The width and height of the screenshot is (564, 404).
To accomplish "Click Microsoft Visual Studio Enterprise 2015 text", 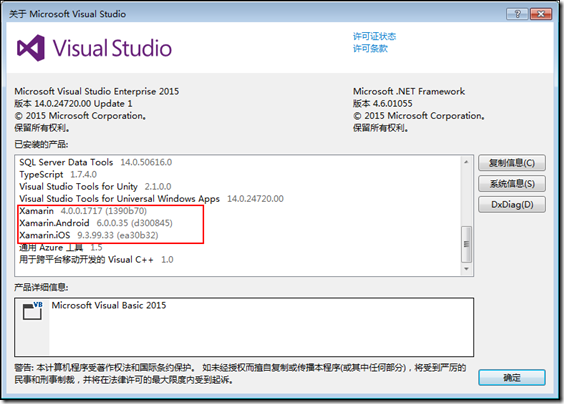I will pos(96,91).
